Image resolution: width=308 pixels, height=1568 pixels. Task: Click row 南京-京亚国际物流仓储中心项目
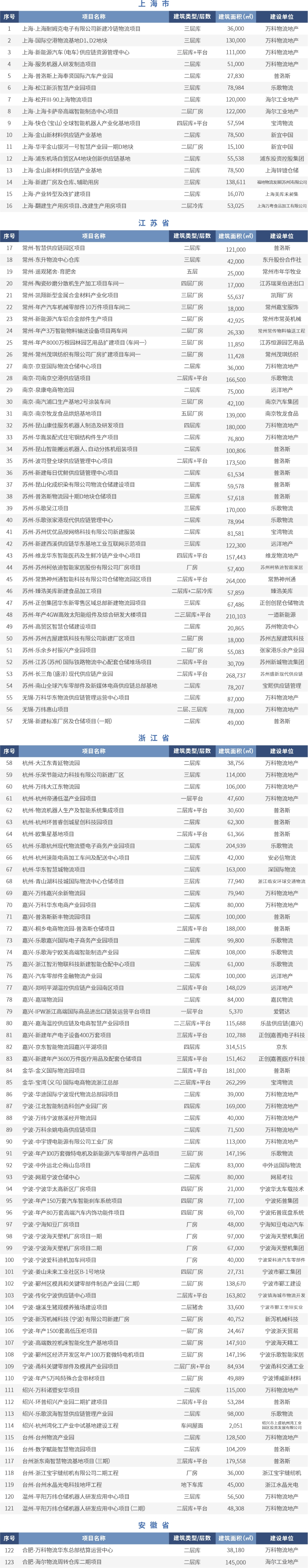(x=154, y=367)
